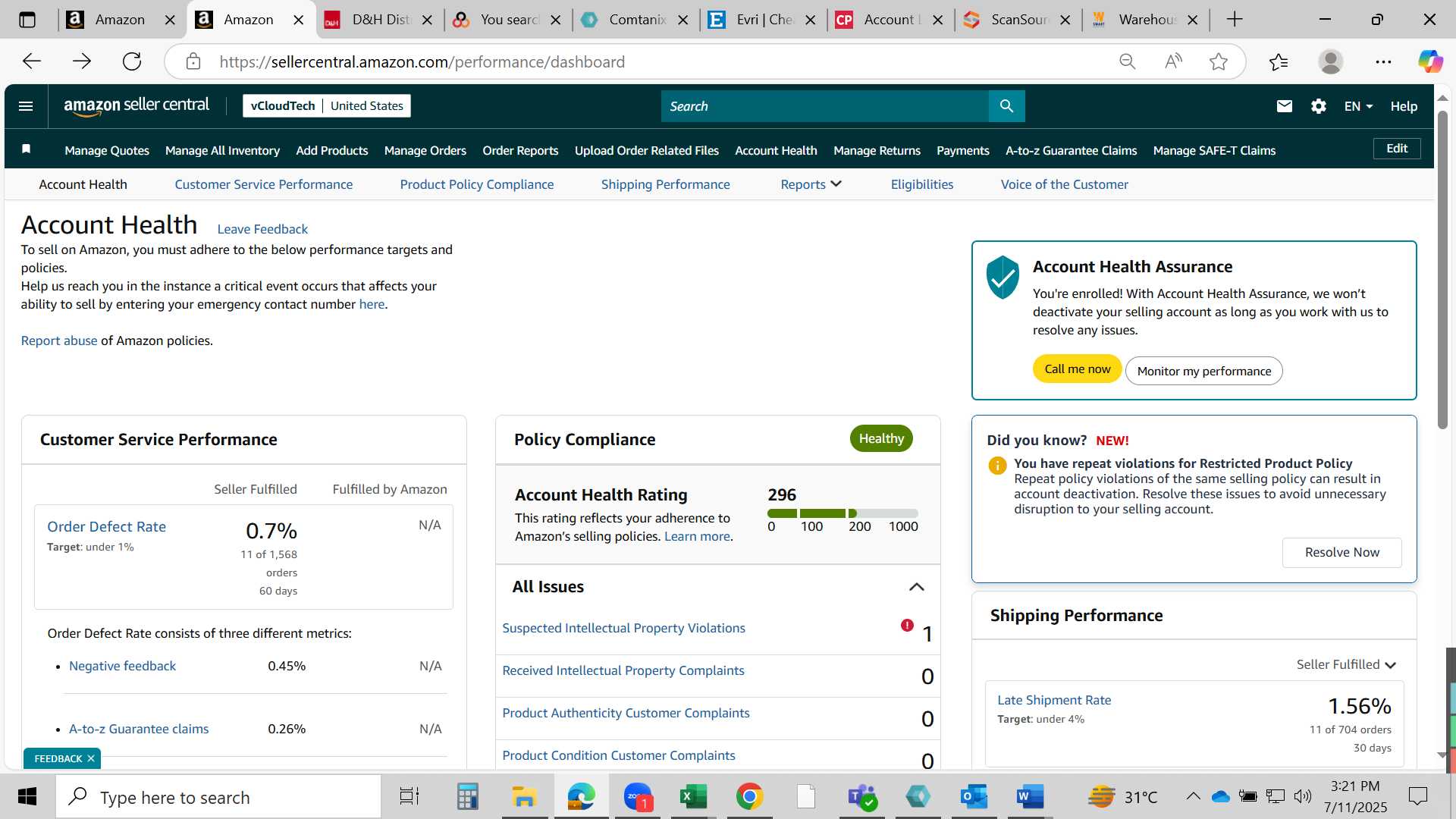
Task: Open the Order Defect Rate link
Action: pos(106,526)
